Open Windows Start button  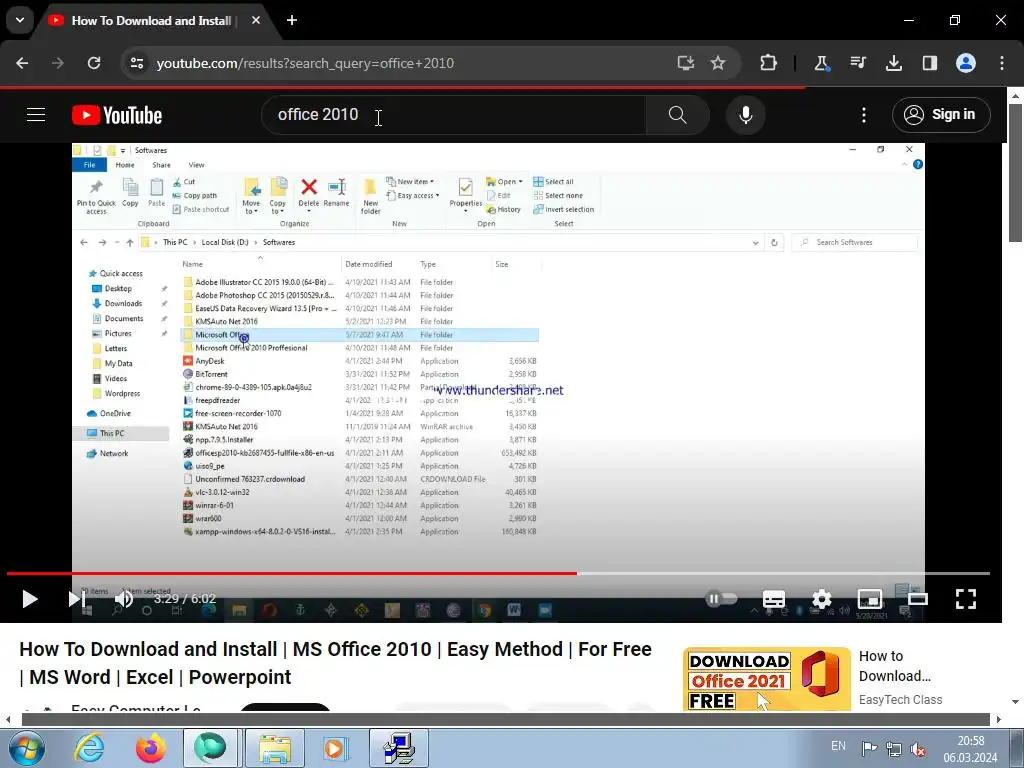point(27,748)
